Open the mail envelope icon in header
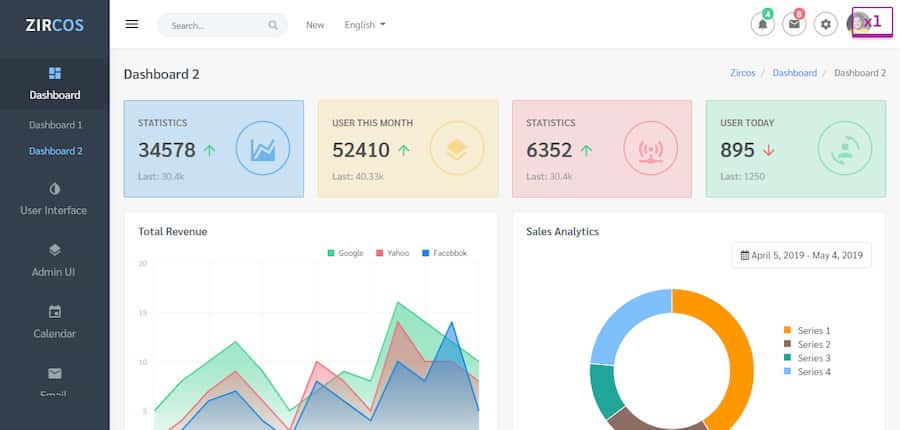 pos(794,24)
